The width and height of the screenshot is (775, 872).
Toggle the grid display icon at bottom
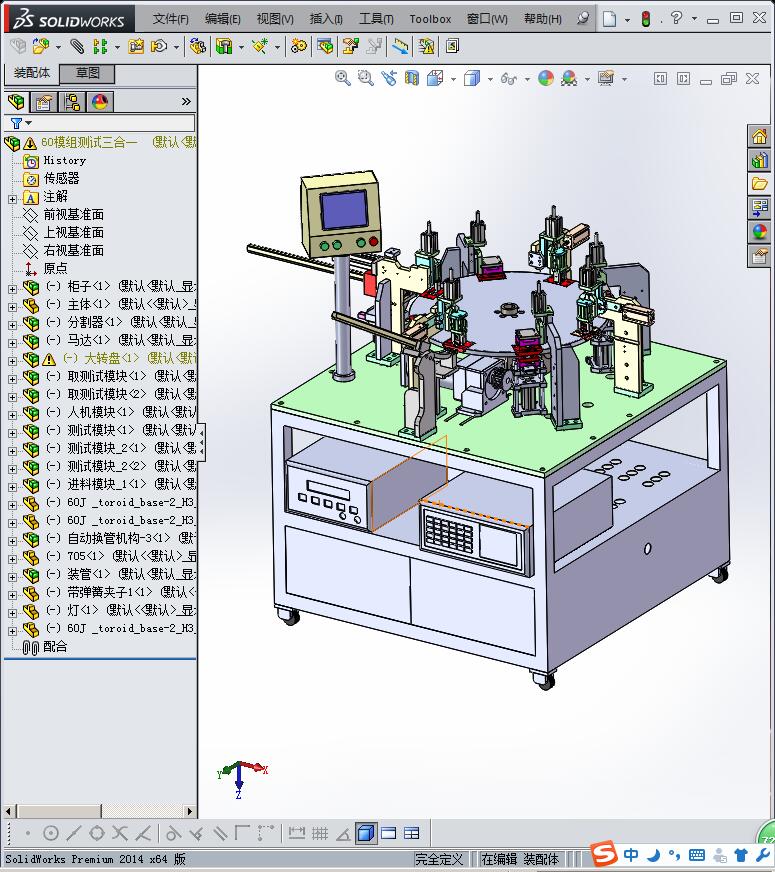coord(320,833)
